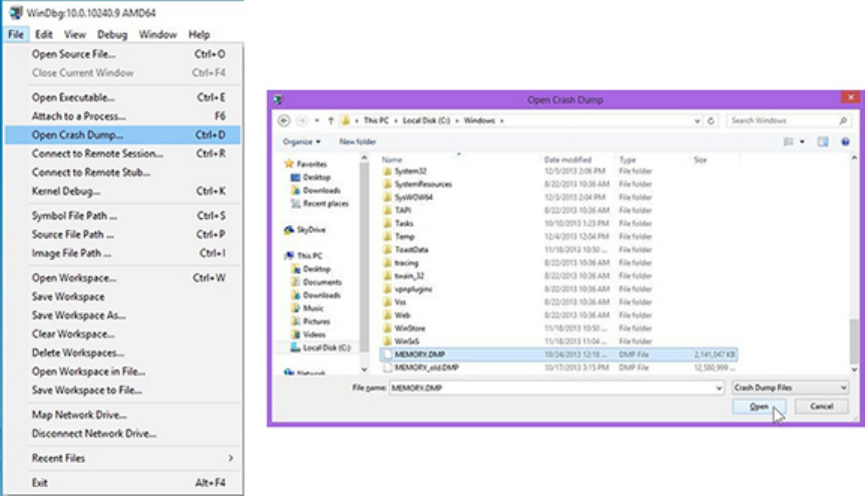Viewport: 865px width, 496px height.
Task: Expand the recent locations dropdown arrow
Action: 317,120
